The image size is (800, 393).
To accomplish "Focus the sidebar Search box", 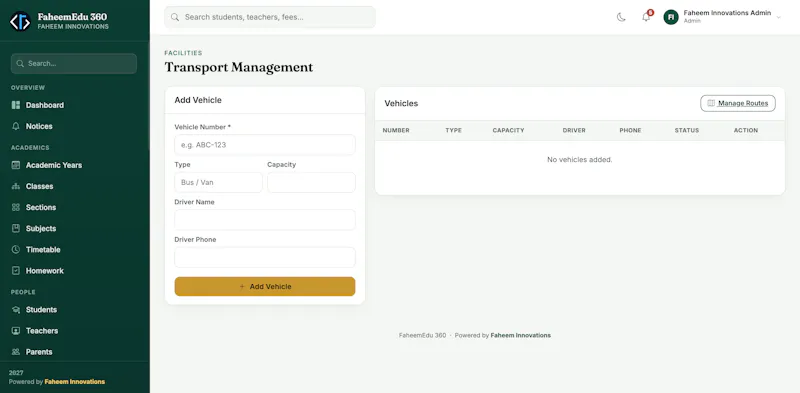I will click(x=74, y=64).
